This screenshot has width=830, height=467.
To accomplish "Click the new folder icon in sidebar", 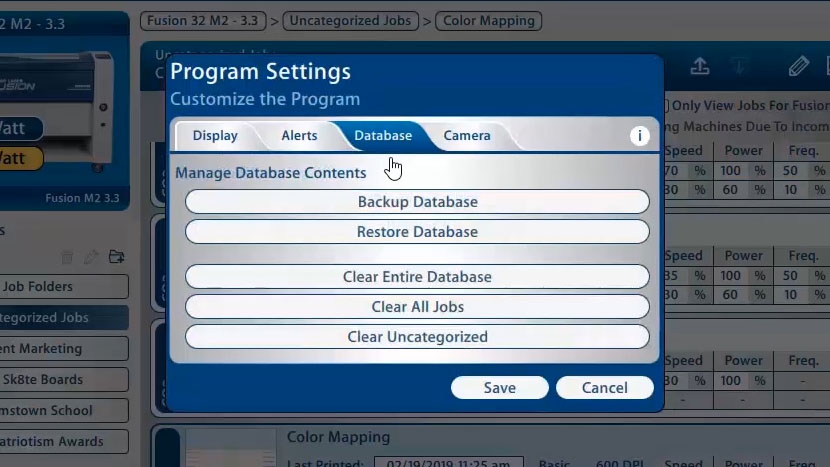I will click(x=117, y=257).
